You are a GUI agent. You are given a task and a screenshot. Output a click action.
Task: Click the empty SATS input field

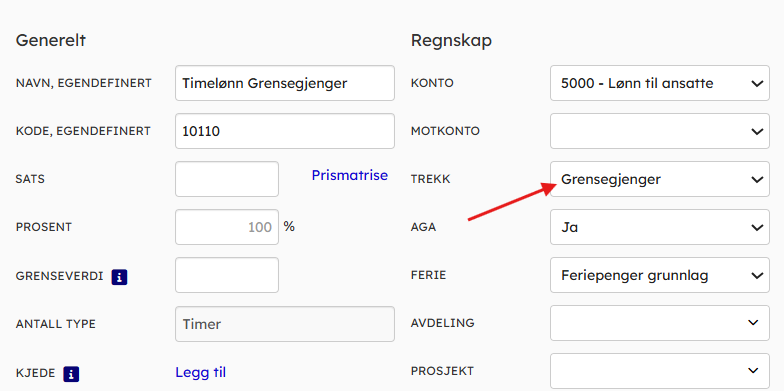227,179
